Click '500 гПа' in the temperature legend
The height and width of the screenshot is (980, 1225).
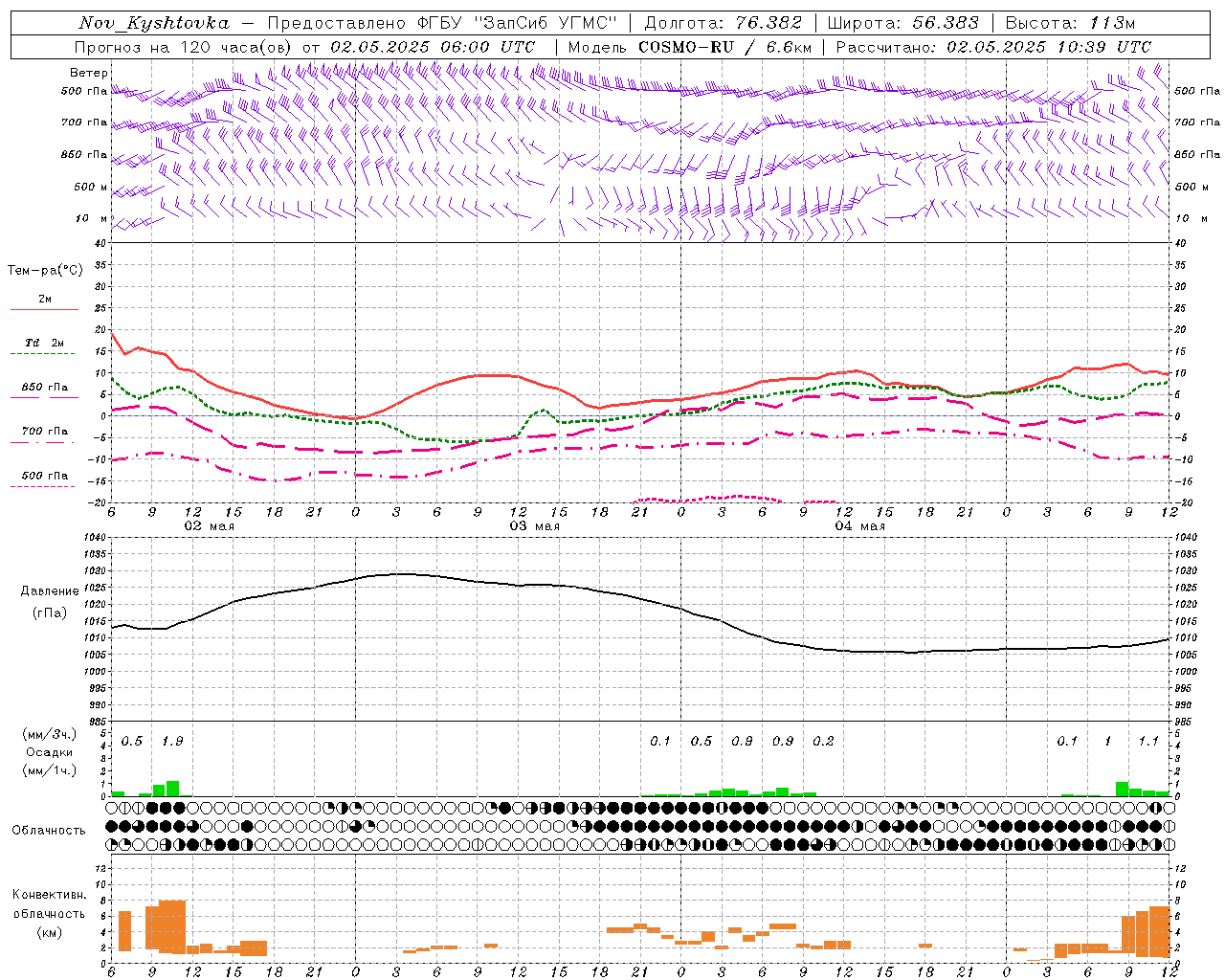45,476
